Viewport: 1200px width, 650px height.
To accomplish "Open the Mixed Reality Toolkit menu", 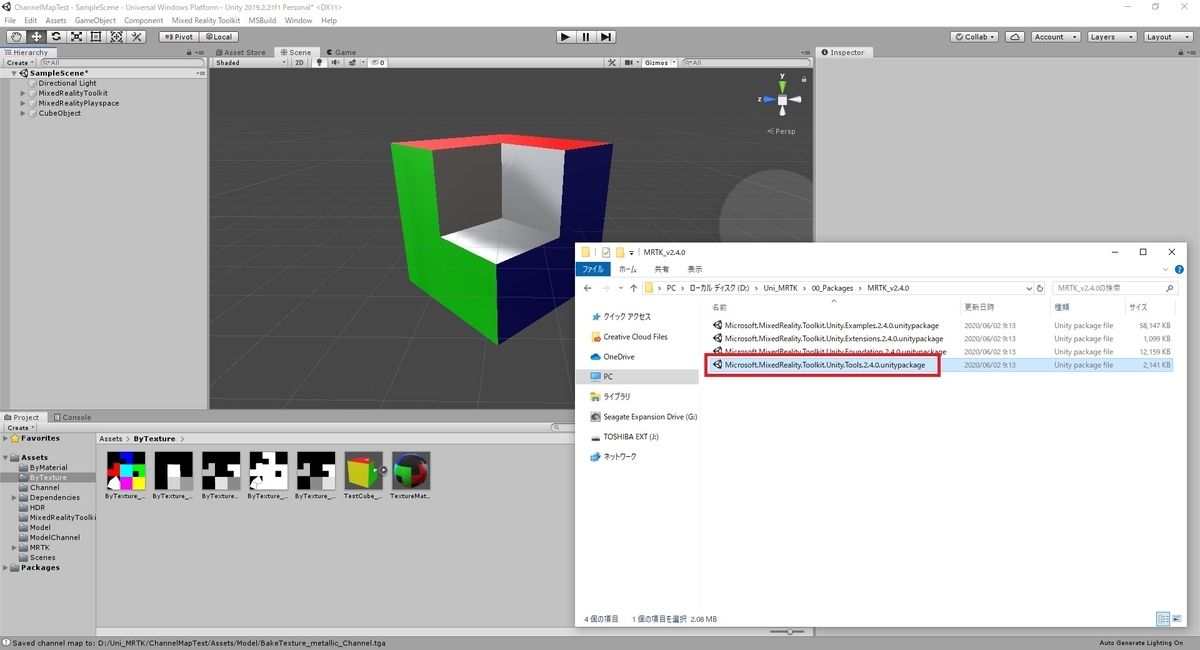I will [x=205, y=20].
